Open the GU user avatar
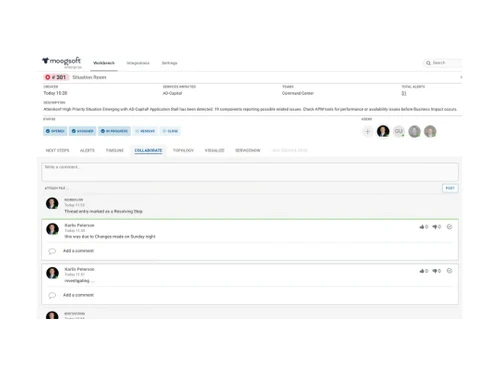Image resolution: width=500 pixels, height=375 pixels. coord(399,131)
